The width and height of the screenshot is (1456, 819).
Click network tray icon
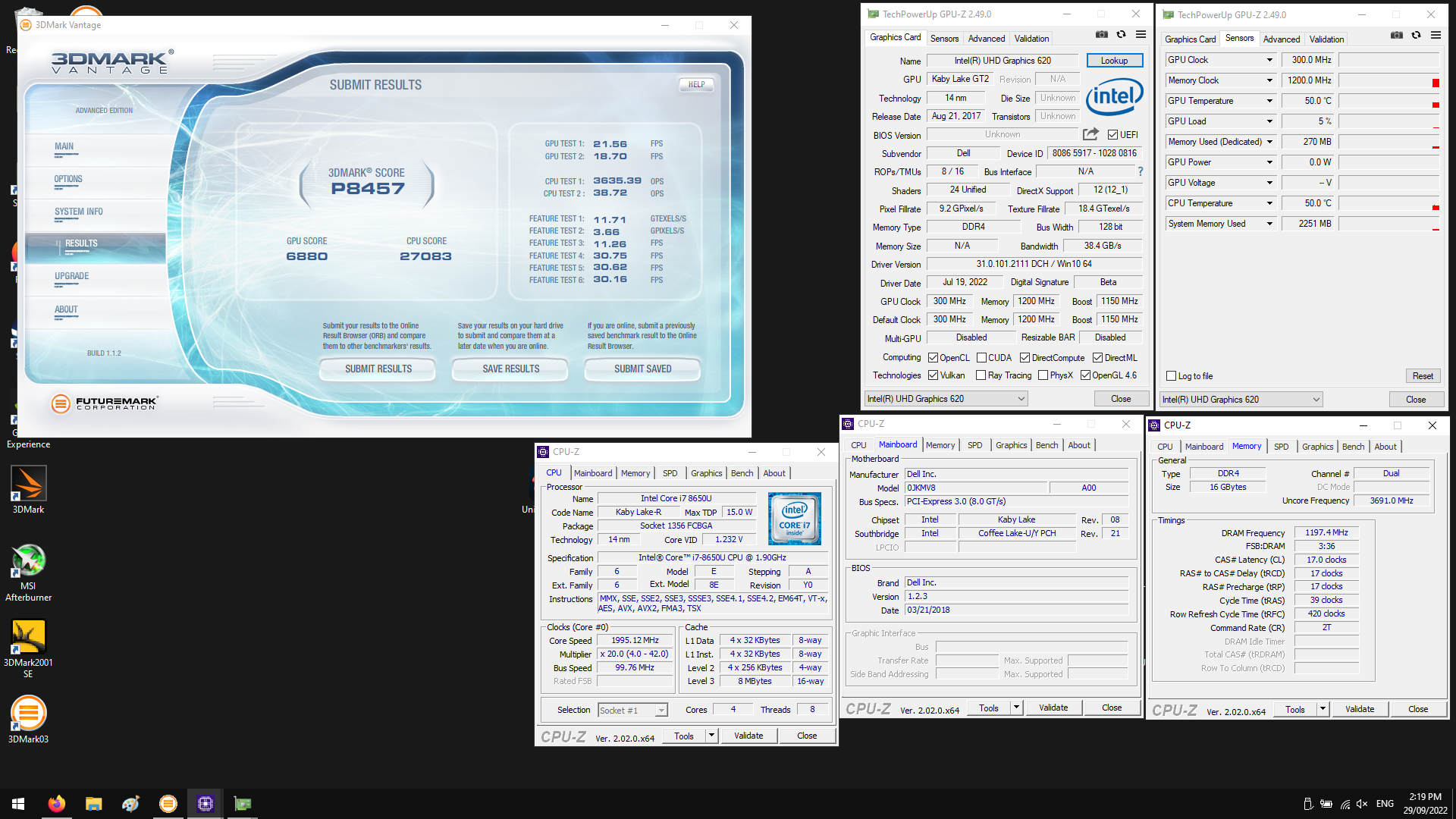click(1345, 804)
